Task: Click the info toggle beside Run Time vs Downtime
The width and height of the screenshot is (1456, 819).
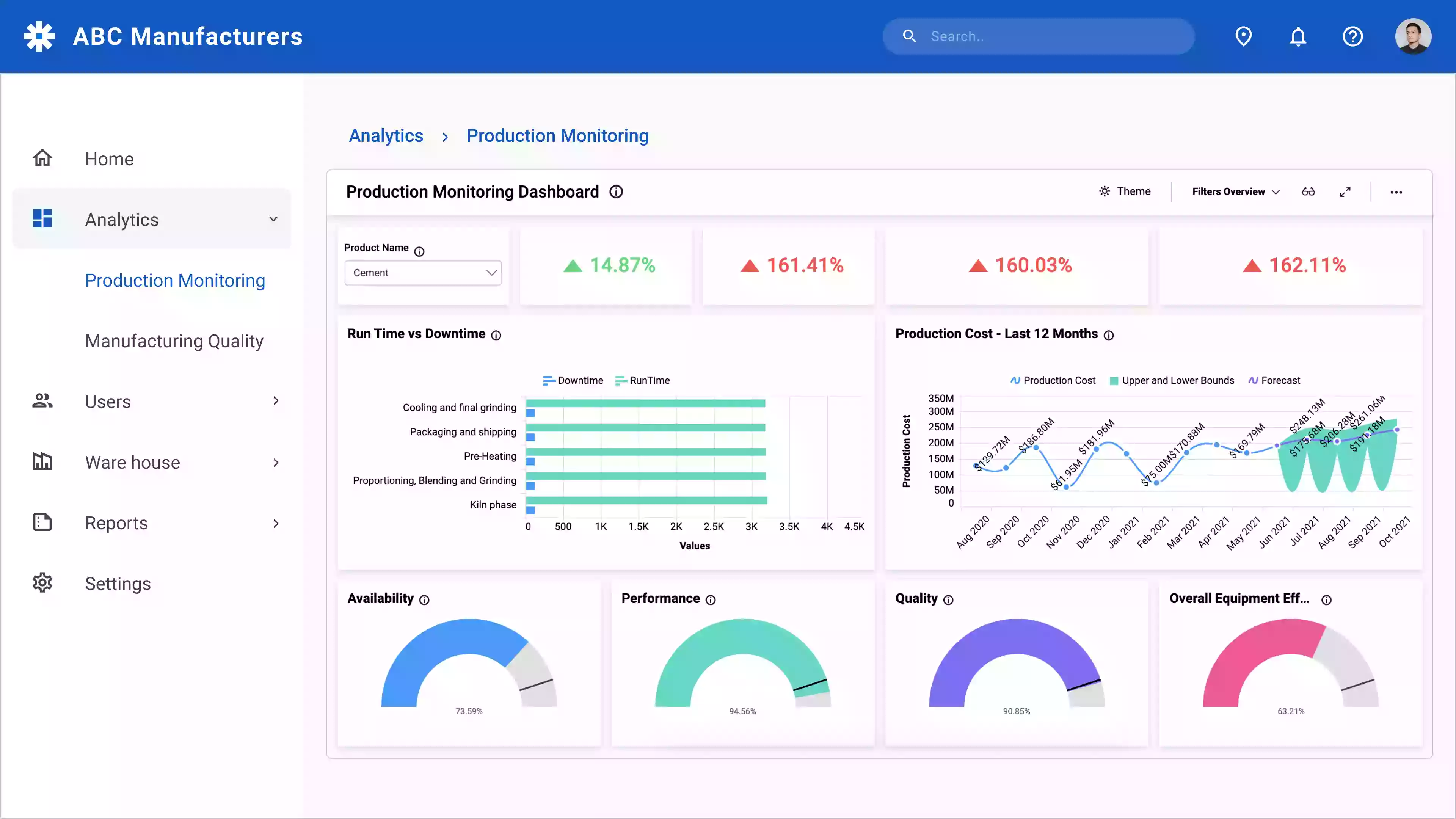Action: 496,334
